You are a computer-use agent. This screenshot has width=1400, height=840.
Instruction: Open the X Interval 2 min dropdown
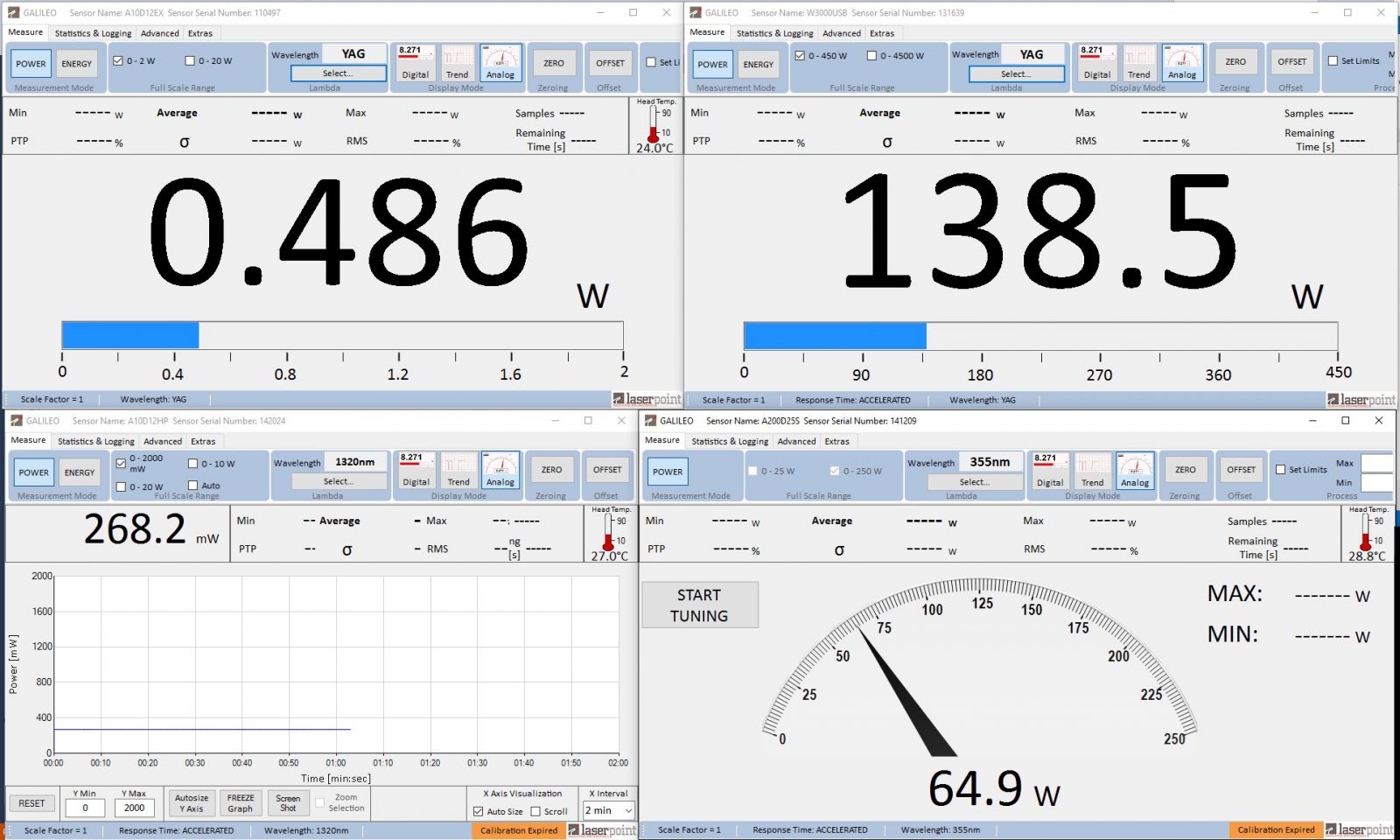[x=609, y=810]
